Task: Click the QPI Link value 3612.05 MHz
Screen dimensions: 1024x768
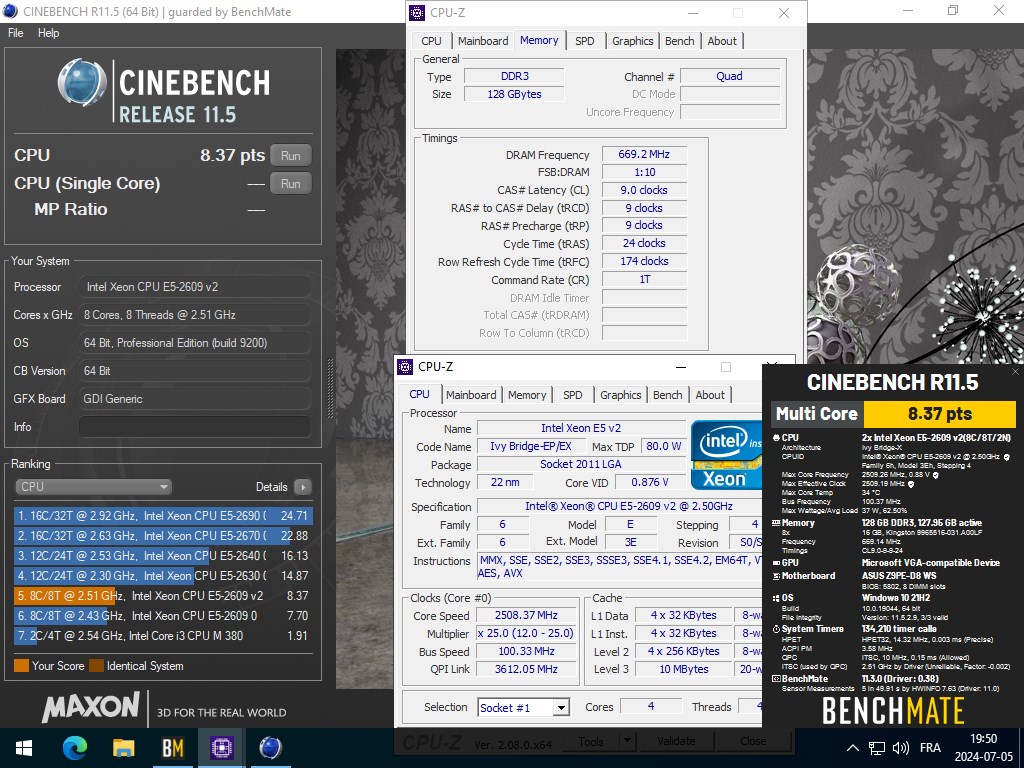Action: pos(526,669)
